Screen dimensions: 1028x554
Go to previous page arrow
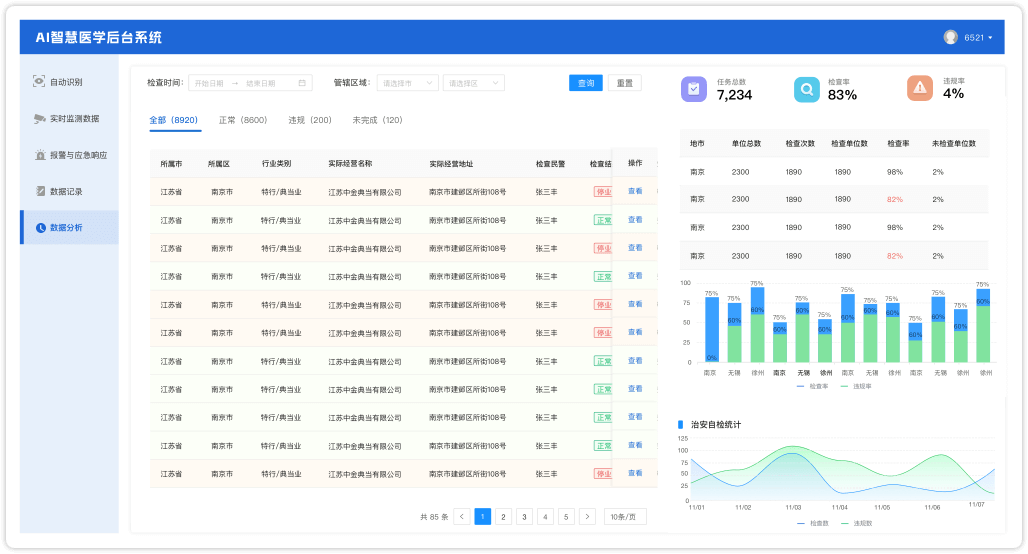coord(462,517)
